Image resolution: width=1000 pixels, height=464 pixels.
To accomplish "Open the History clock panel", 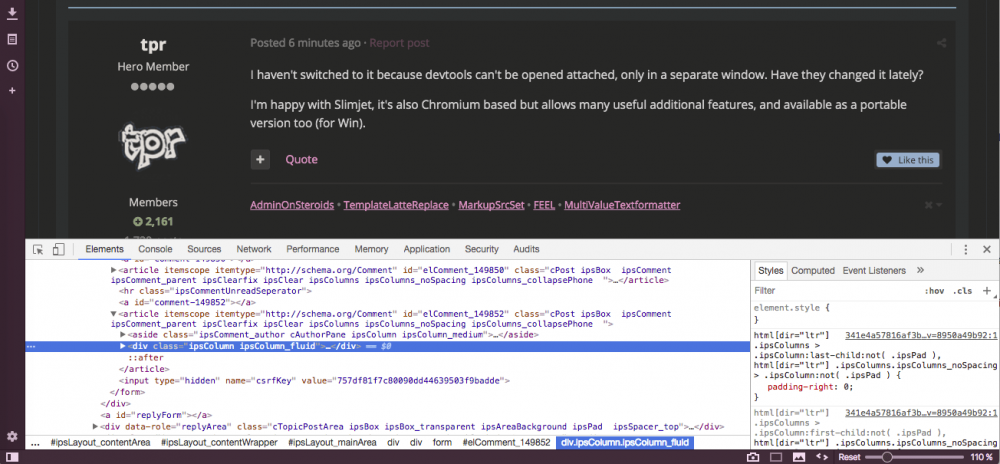I will click(11, 66).
